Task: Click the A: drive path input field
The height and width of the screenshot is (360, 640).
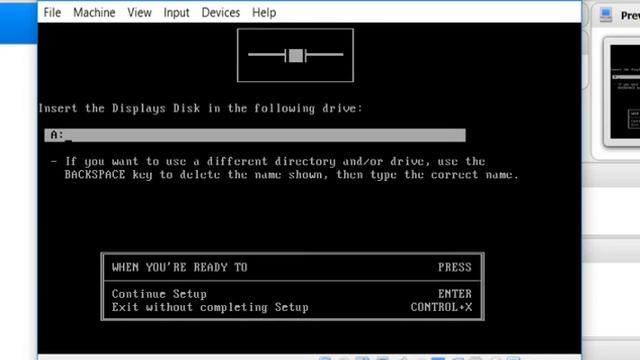Action: click(255, 135)
